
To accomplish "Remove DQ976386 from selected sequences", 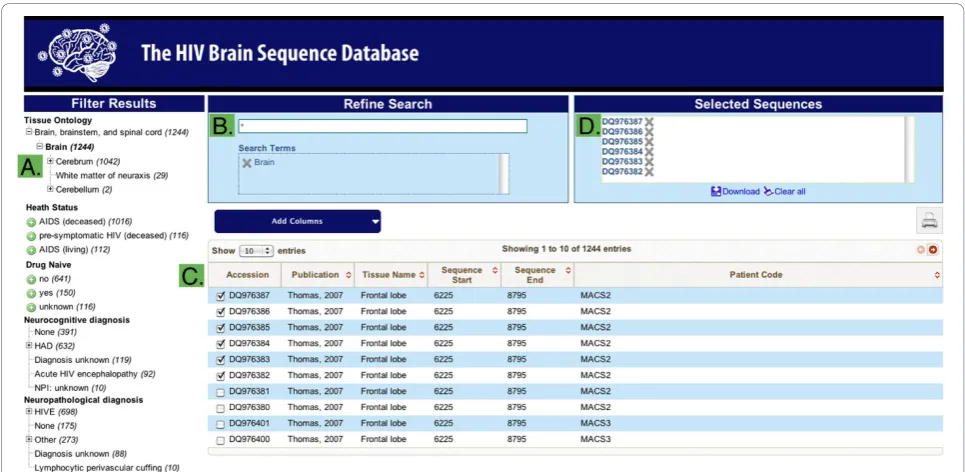I will coord(649,132).
